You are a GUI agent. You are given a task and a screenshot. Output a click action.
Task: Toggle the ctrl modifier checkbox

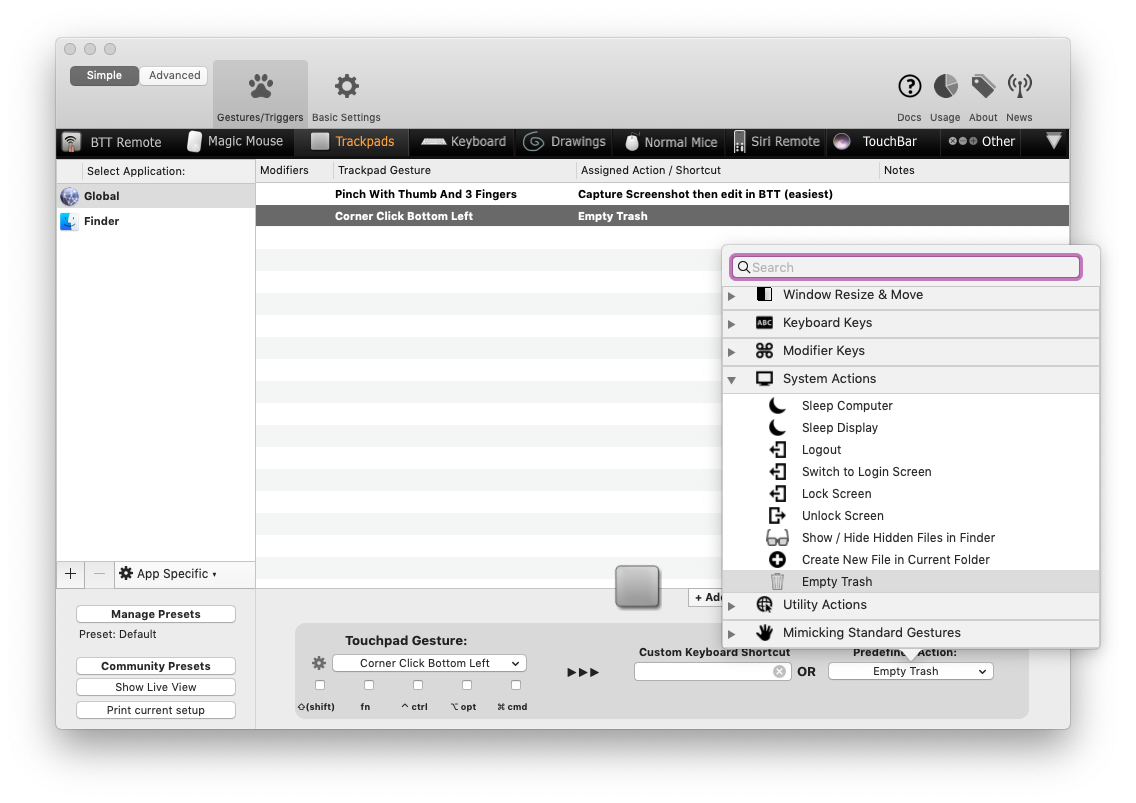click(x=418, y=685)
